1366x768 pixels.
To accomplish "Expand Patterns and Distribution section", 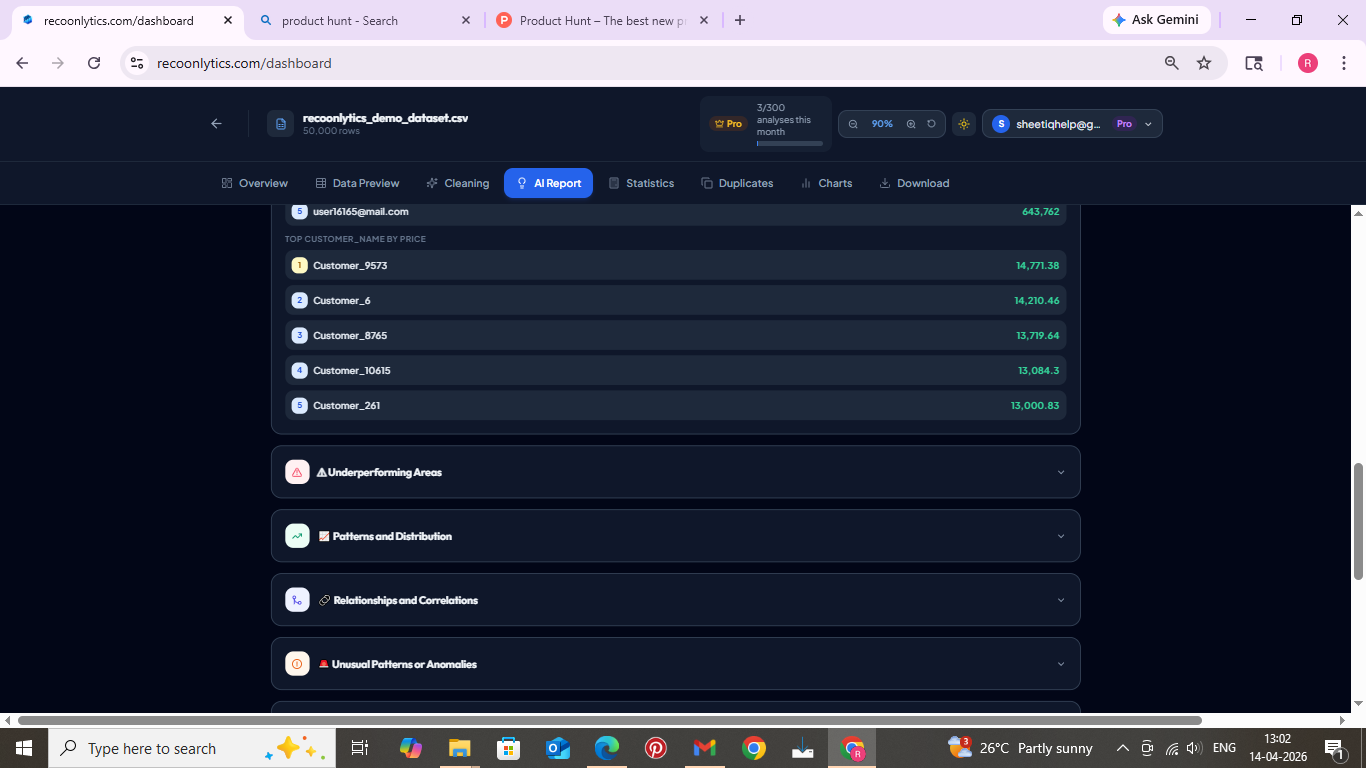I will click(x=676, y=536).
